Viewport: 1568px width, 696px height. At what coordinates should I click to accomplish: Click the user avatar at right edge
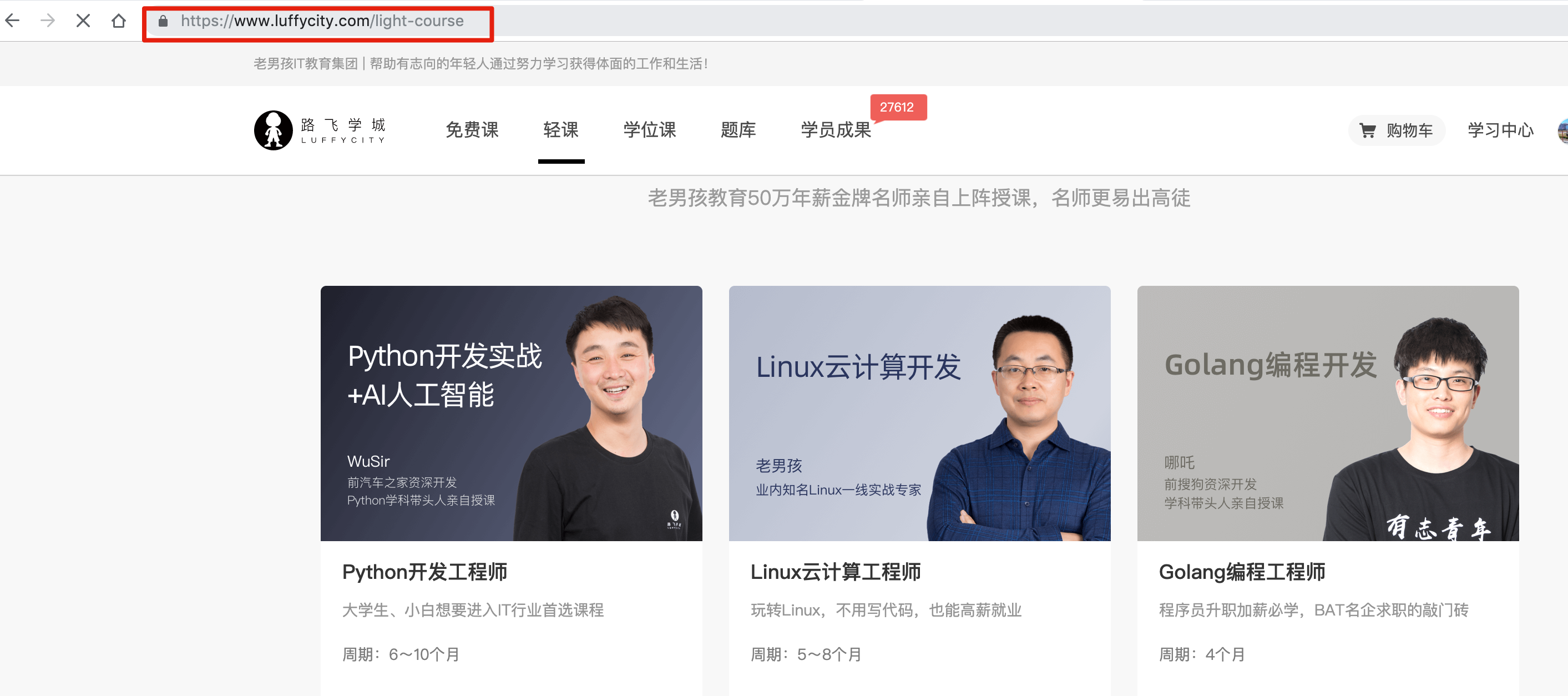point(1562,130)
